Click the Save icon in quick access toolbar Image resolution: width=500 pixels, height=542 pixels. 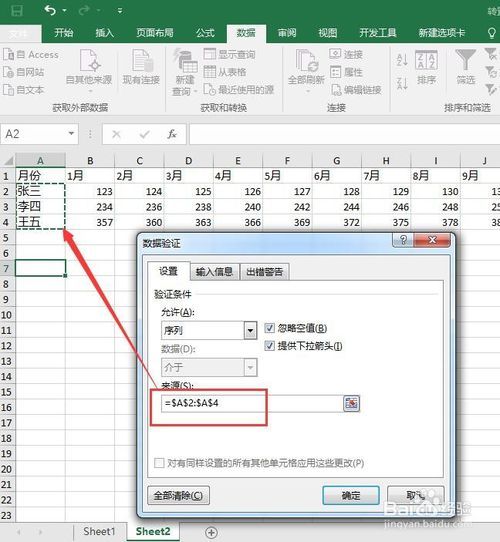point(17,11)
